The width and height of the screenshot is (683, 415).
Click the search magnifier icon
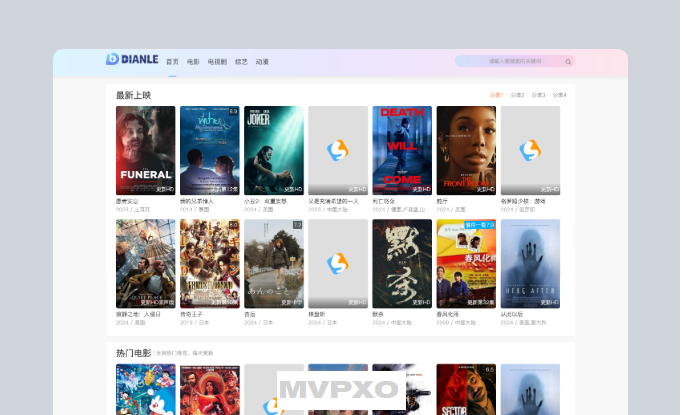pyautogui.click(x=568, y=62)
